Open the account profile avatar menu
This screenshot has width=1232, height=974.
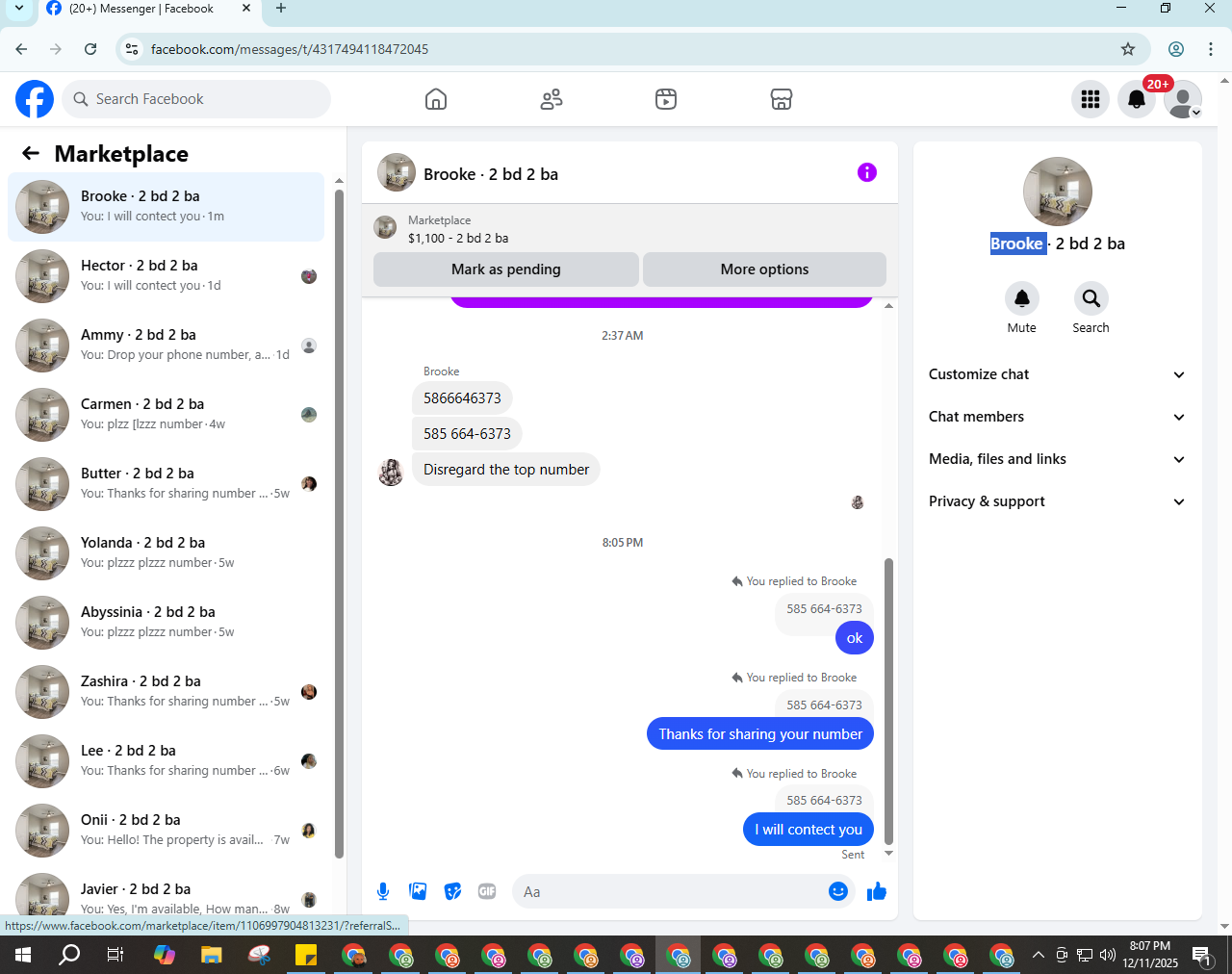coord(1183,99)
